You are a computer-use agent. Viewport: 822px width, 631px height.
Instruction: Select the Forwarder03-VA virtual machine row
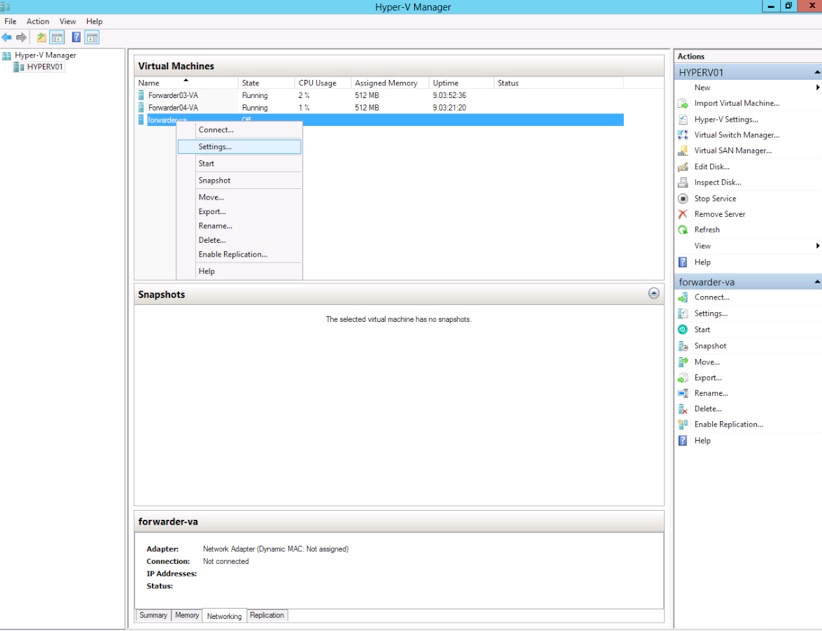click(x=381, y=95)
